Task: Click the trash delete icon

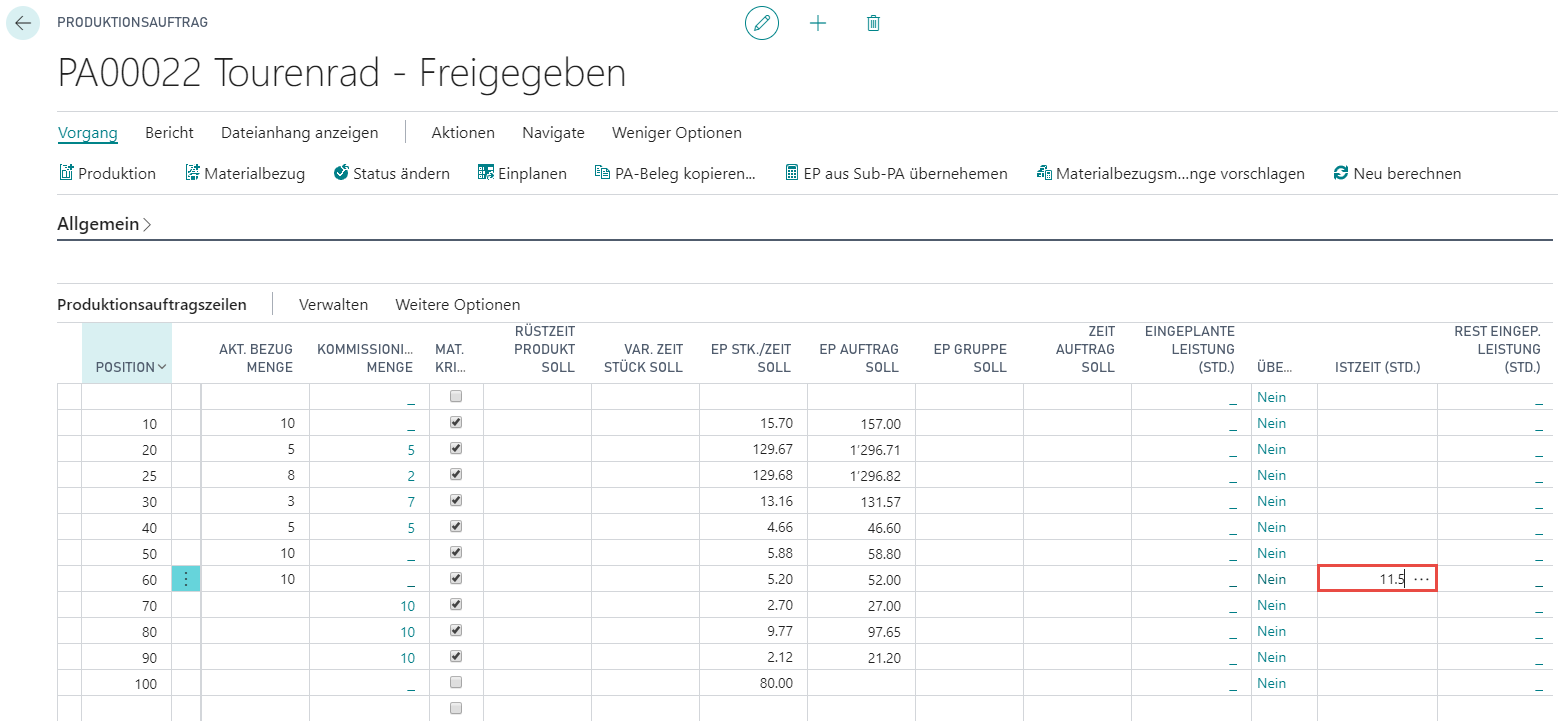Action: (x=873, y=23)
